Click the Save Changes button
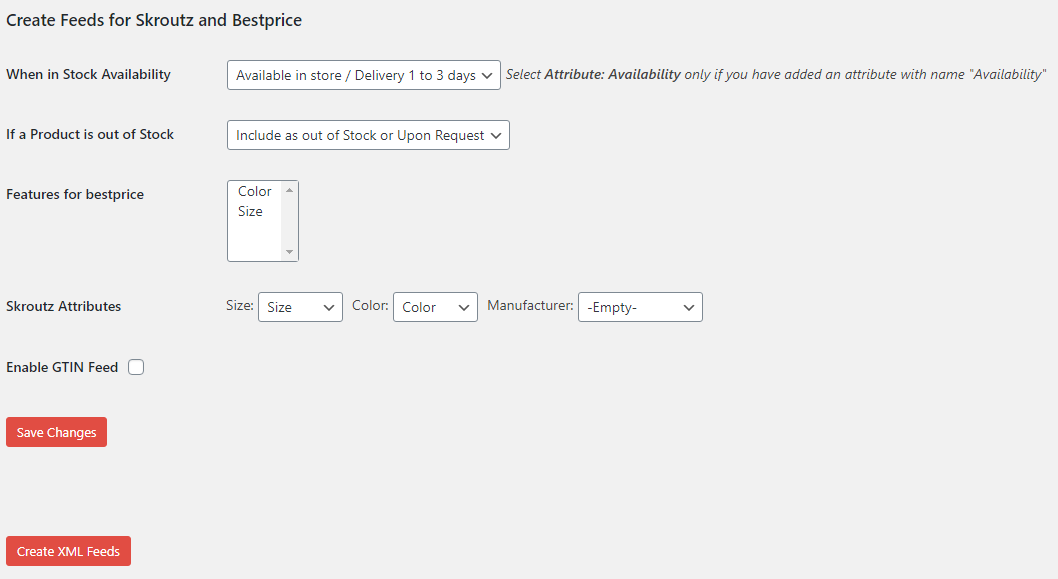Screen dimensions: 1058x579 [57, 432]
